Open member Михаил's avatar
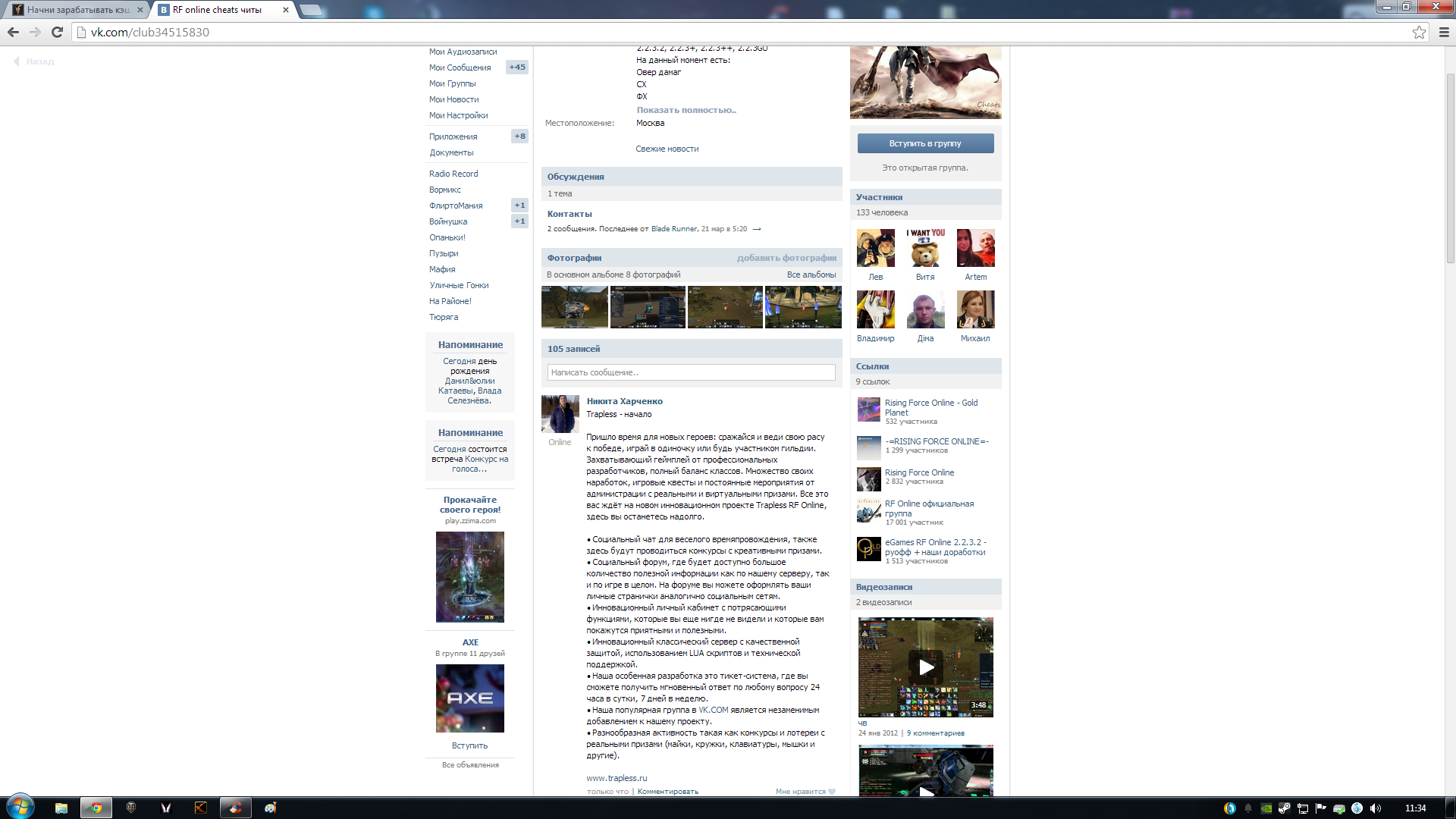 pyautogui.click(x=975, y=309)
